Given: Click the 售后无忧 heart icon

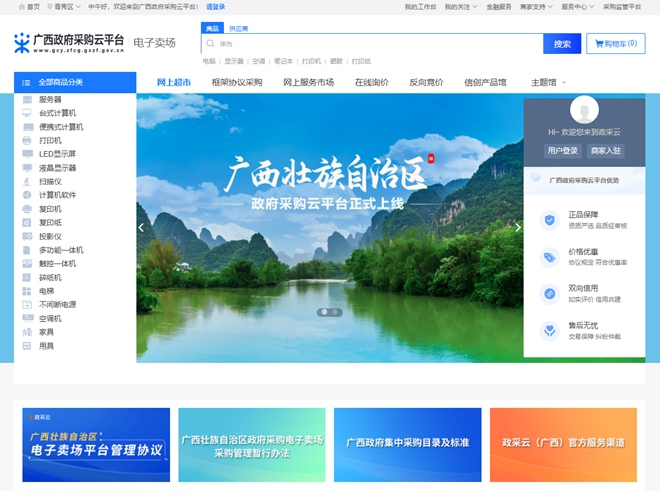Looking at the screenshot, I should pos(549,330).
